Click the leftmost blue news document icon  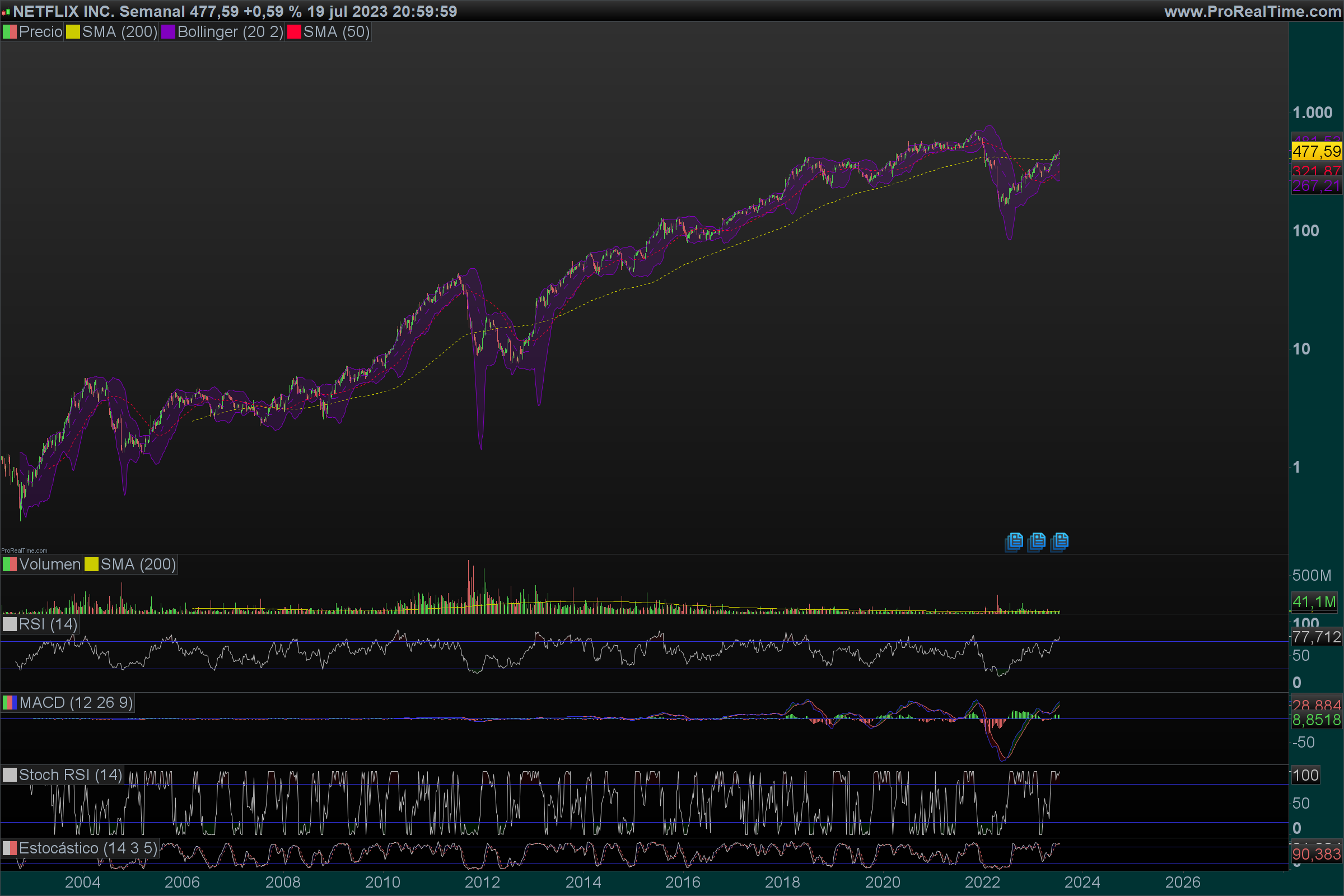(1014, 540)
